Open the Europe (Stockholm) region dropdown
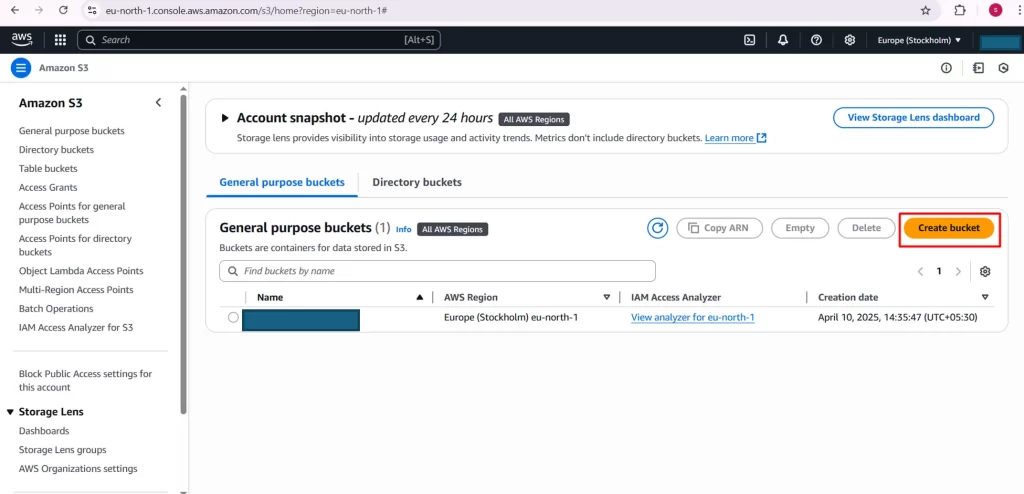Screen dimensions: 1024x494 [x=919, y=40]
